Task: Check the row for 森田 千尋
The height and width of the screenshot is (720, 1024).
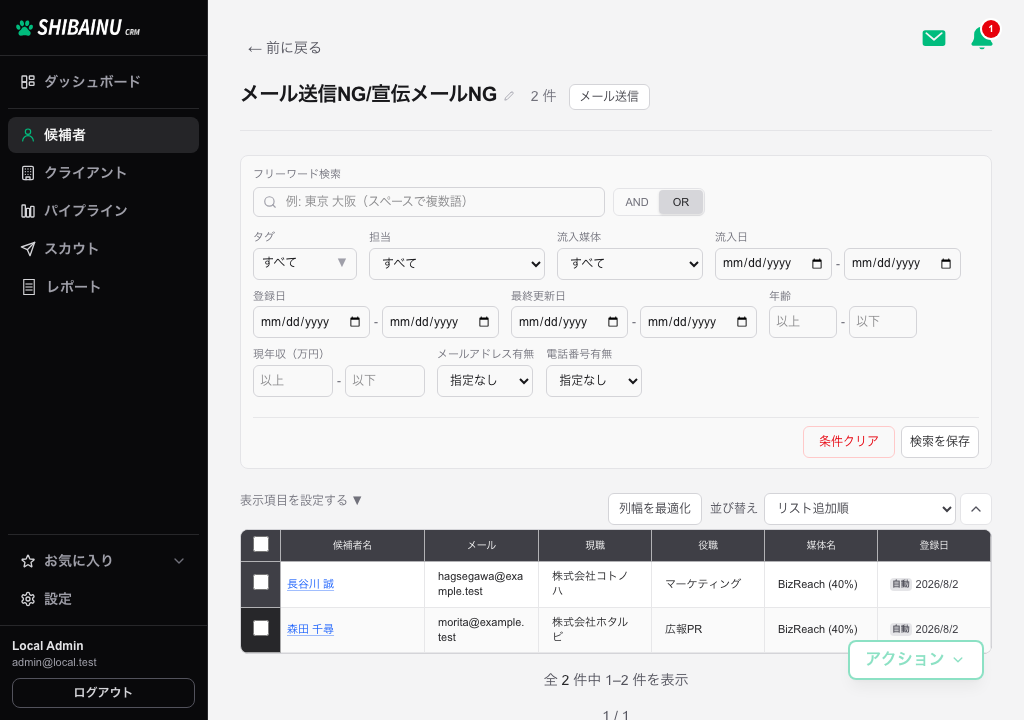Action: (x=261, y=628)
